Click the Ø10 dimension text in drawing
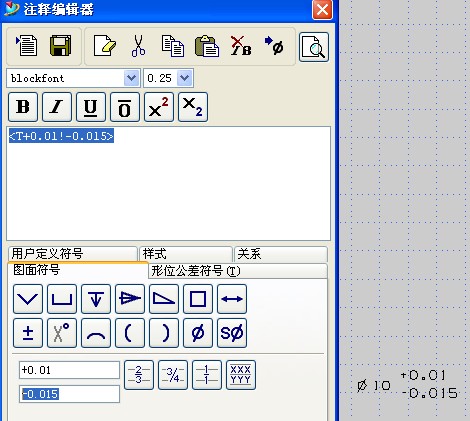470x421 pixels. [374, 386]
